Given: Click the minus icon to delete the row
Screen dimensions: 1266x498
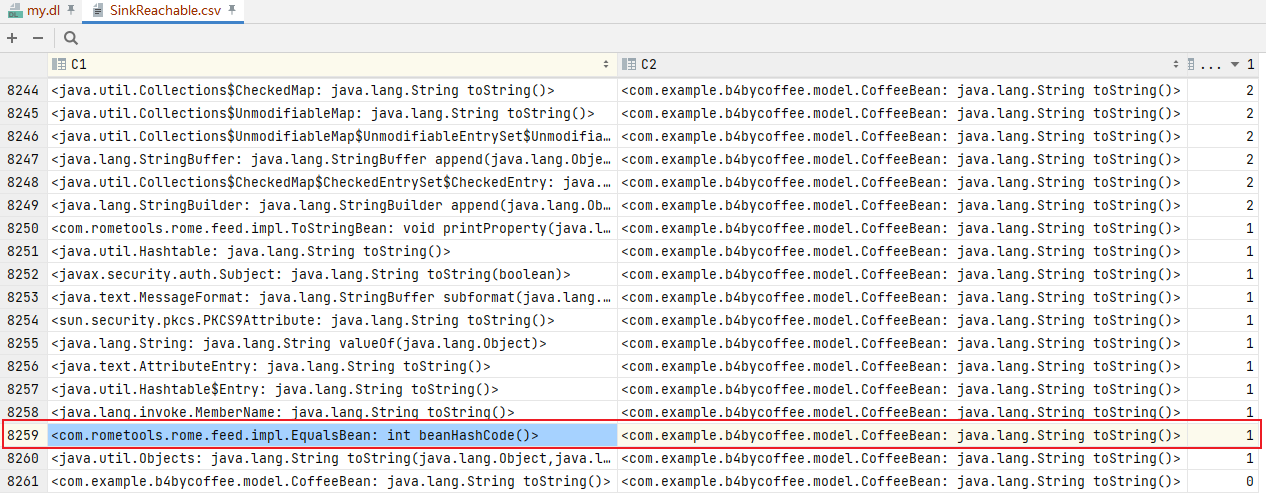Looking at the screenshot, I should click(38, 38).
